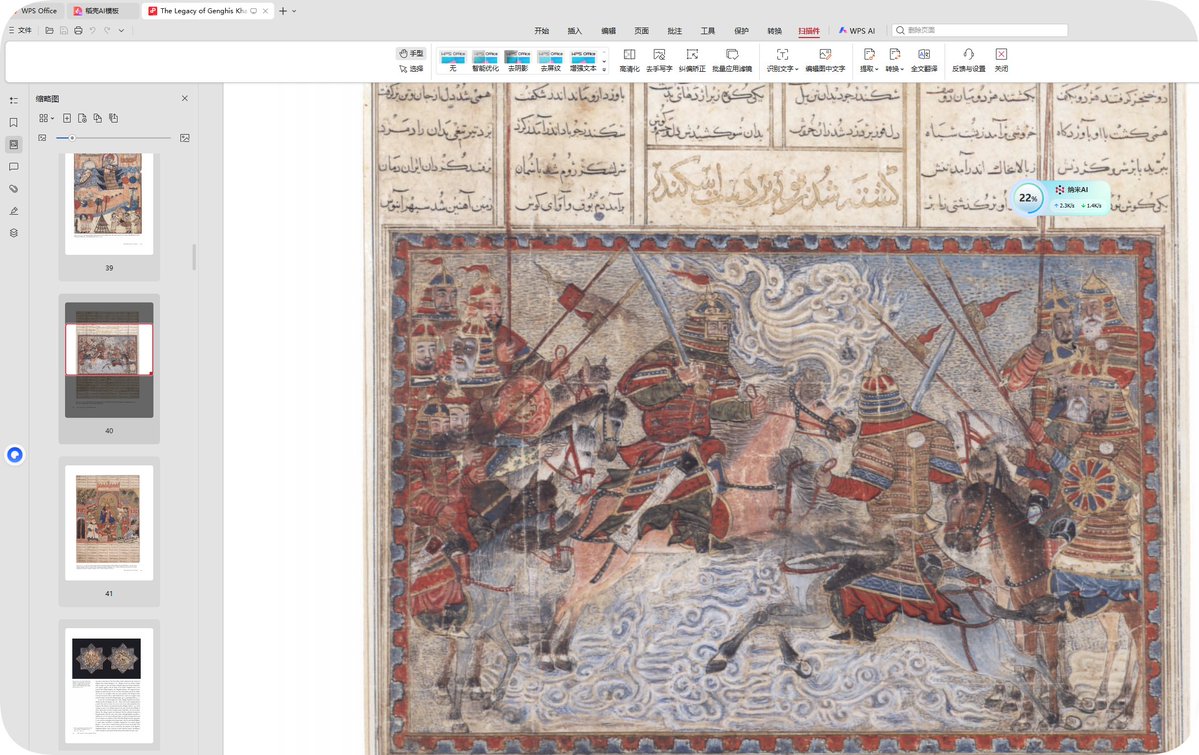Switch to the 页面 tab
1199x755 pixels.
641,31
